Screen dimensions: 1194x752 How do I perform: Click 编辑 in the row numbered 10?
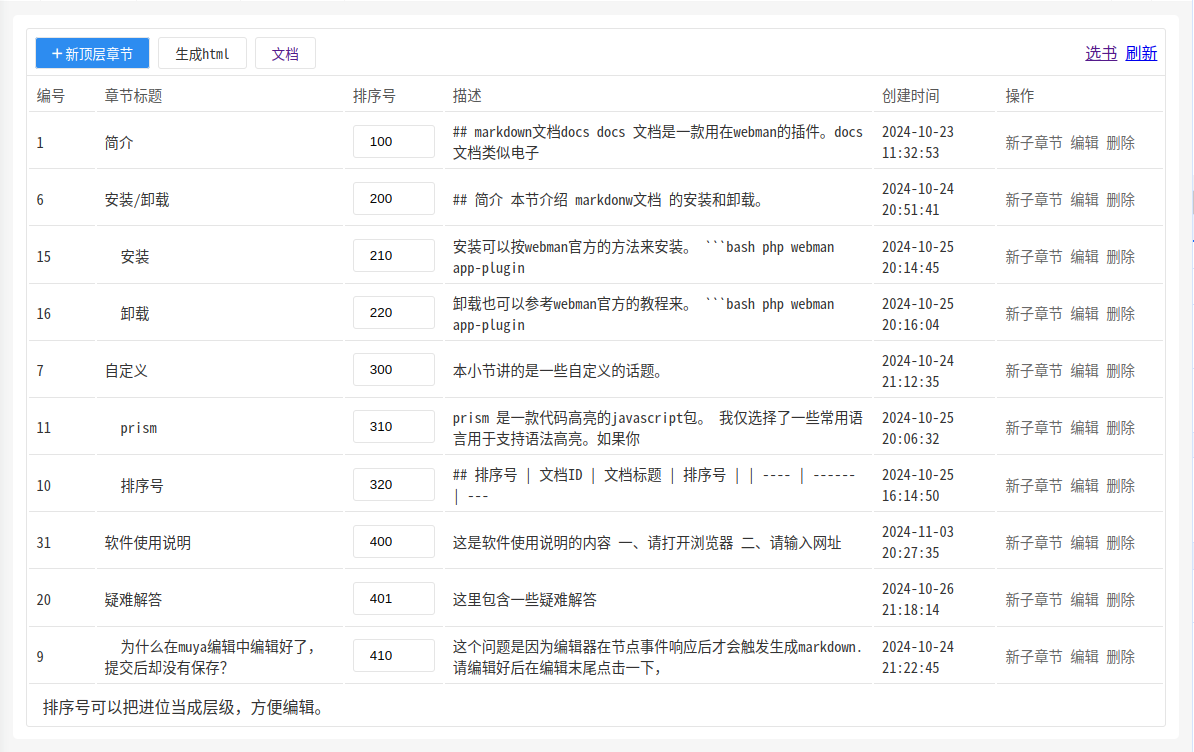point(1084,486)
